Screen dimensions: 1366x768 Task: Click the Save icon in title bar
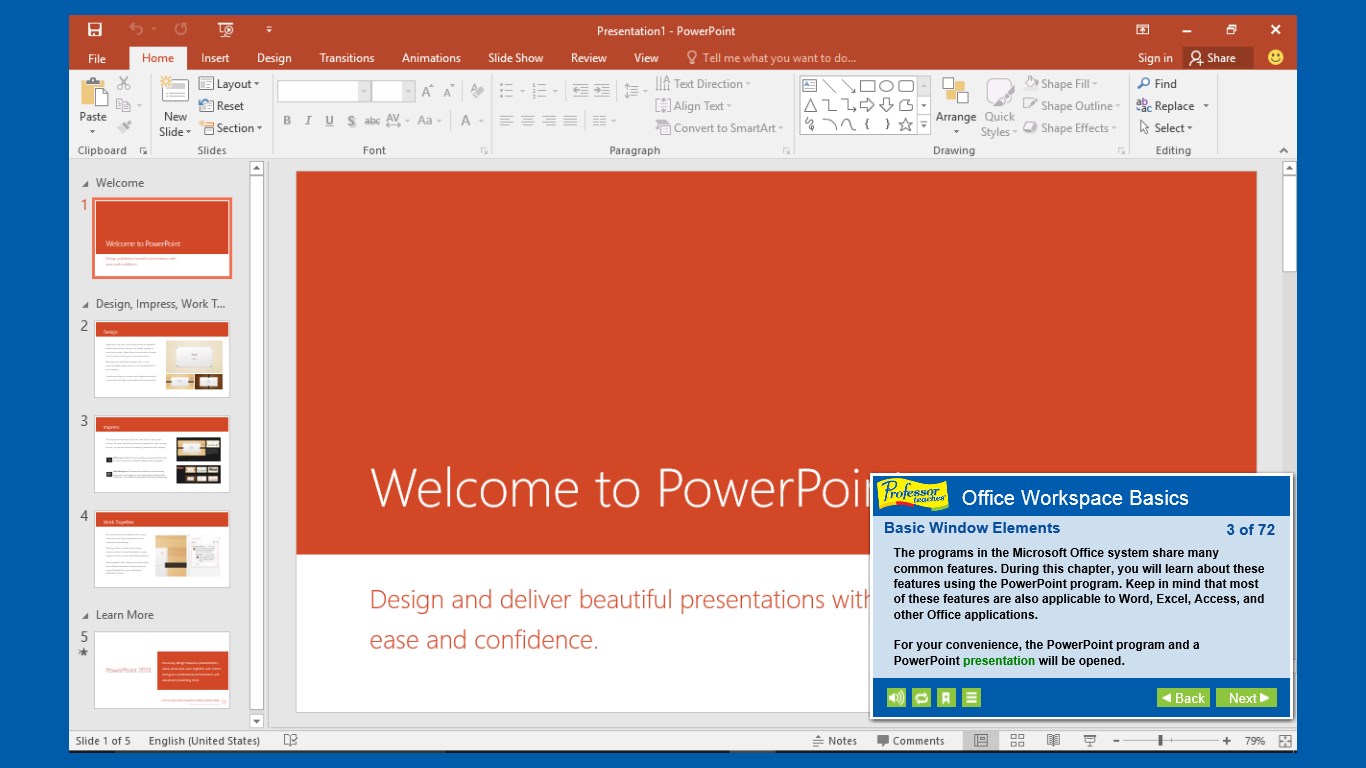(95, 29)
